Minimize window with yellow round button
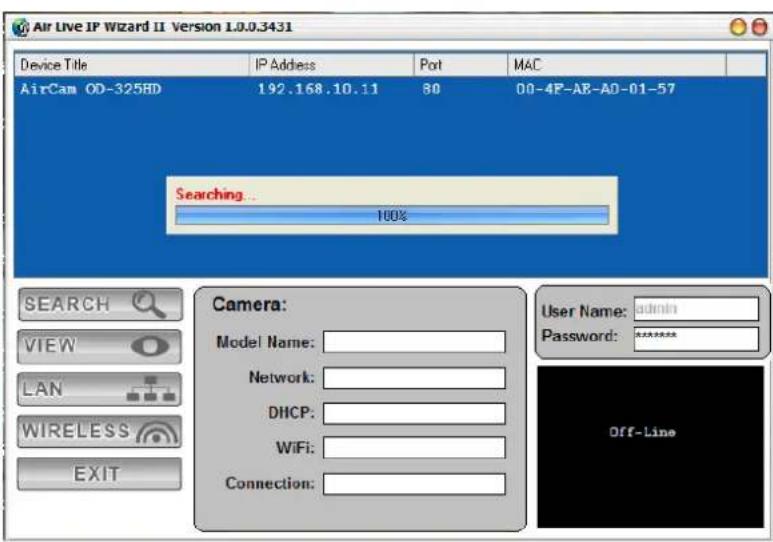Viewport: 773px width, 542px height. pyautogui.click(x=738, y=27)
